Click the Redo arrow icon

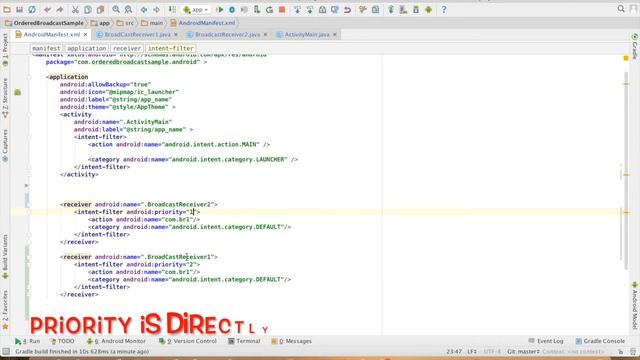point(60,9)
